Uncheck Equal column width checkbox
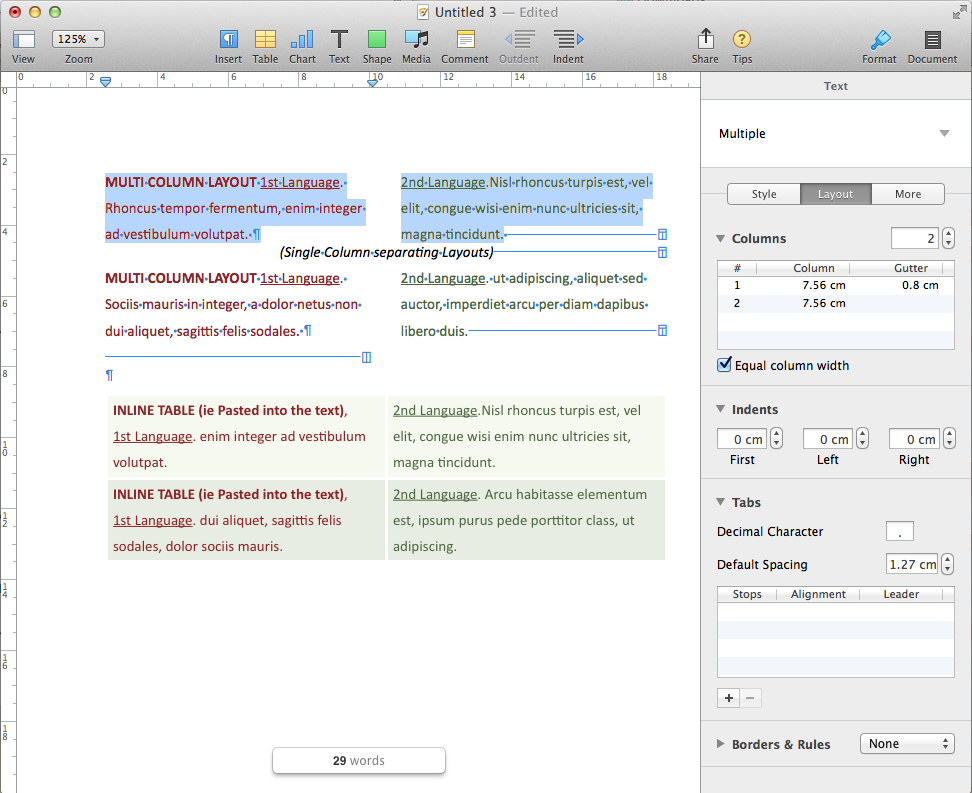Viewport: 972px width, 793px height. [x=725, y=365]
